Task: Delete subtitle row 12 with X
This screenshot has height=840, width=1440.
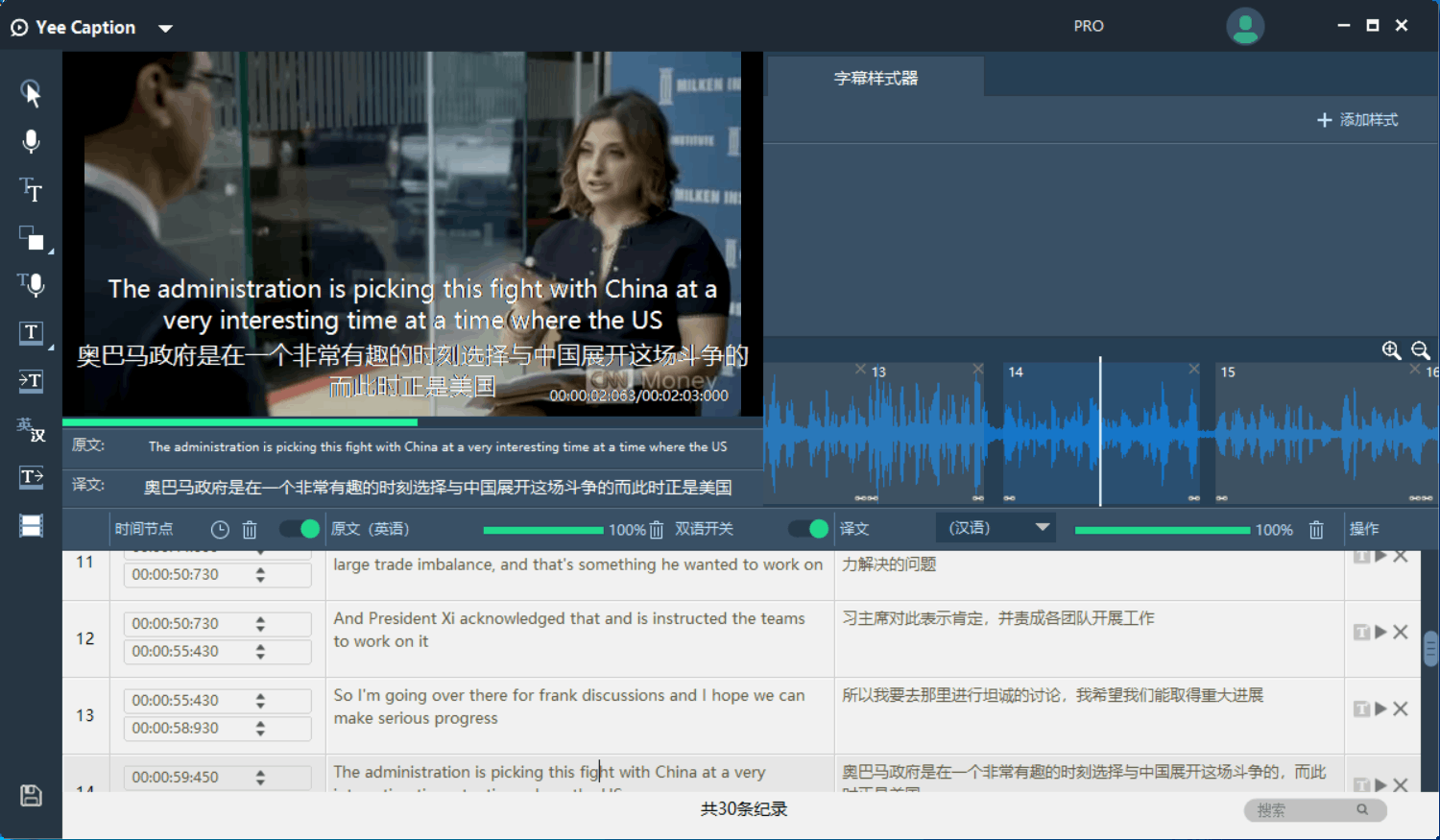Action: (1401, 632)
